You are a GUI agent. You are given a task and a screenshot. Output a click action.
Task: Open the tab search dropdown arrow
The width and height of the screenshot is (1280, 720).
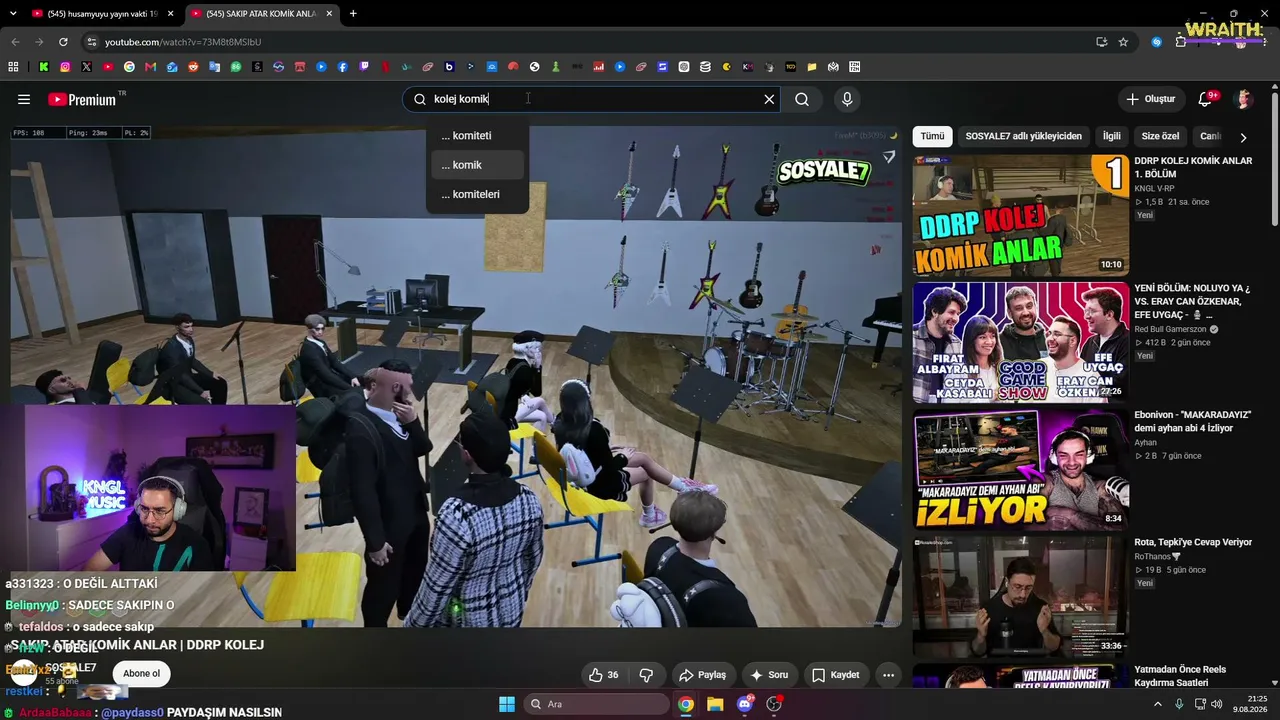pyautogui.click(x=12, y=14)
